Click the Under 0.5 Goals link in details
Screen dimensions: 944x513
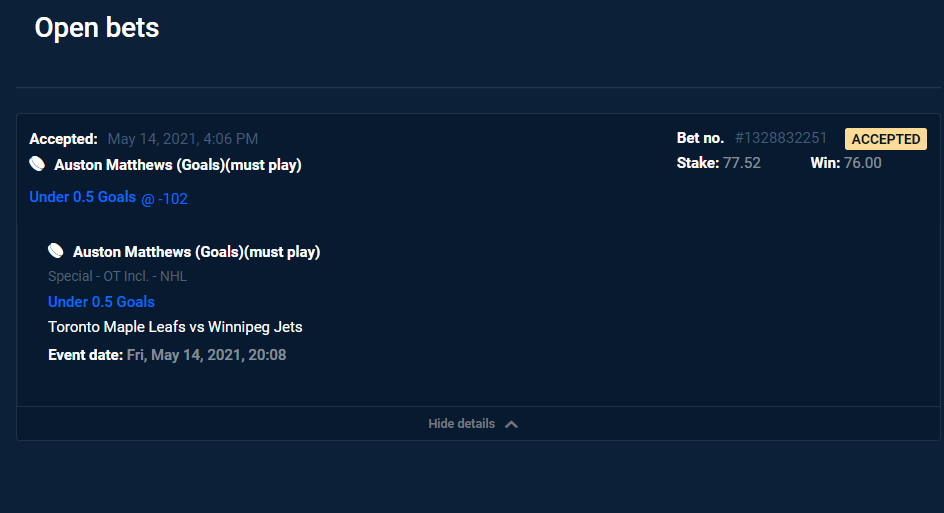pos(101,302)
